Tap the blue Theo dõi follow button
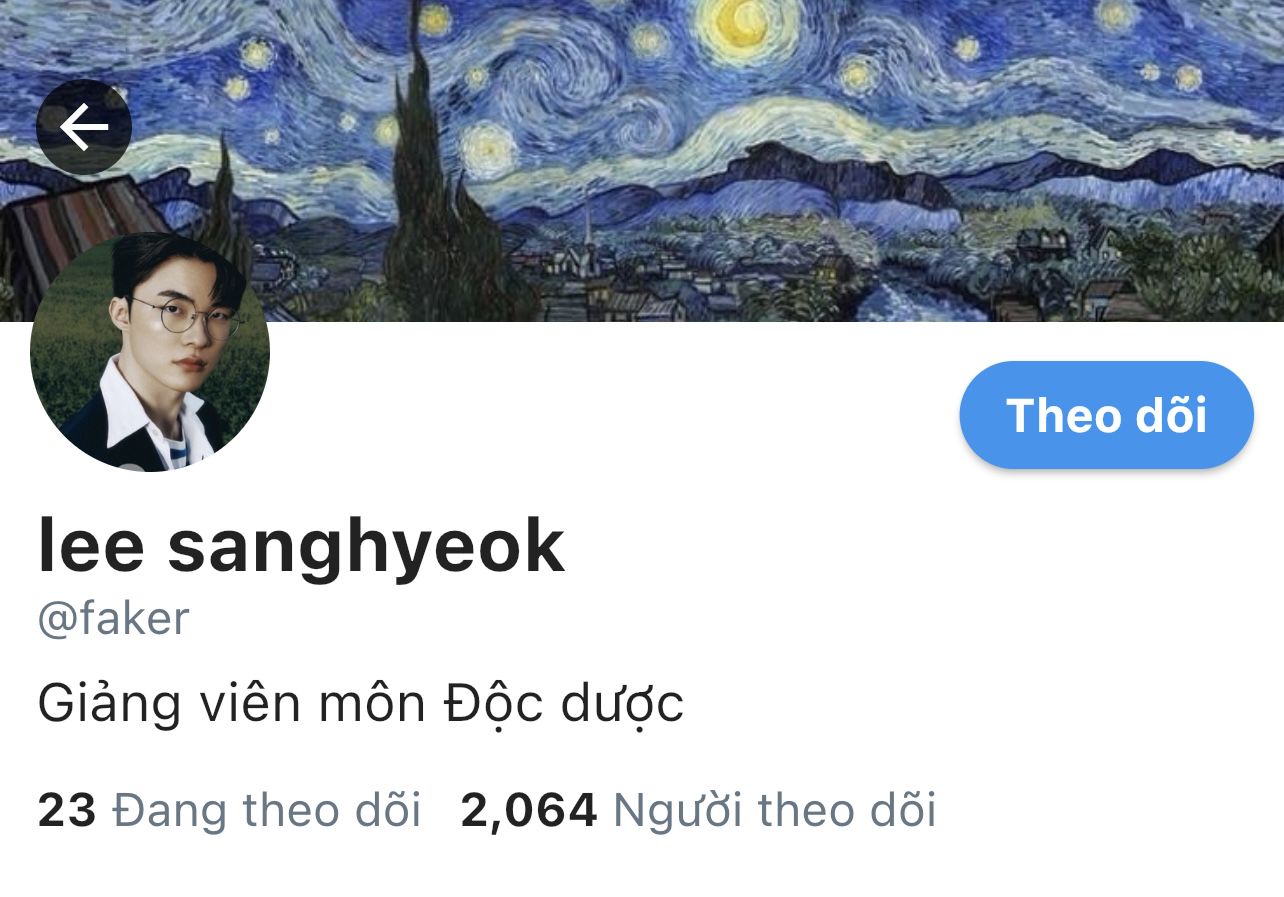Screen dimensions: 1284x897 click(1106, 415)
